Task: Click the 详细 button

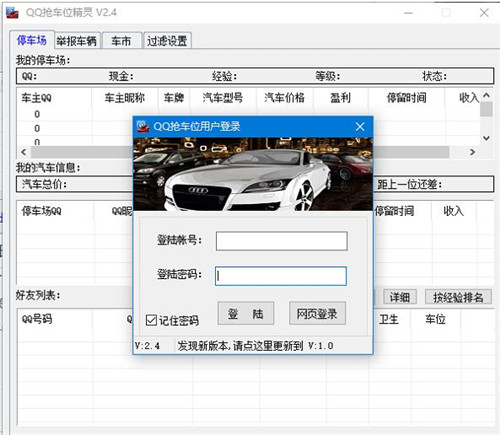Action: point(399,297)
